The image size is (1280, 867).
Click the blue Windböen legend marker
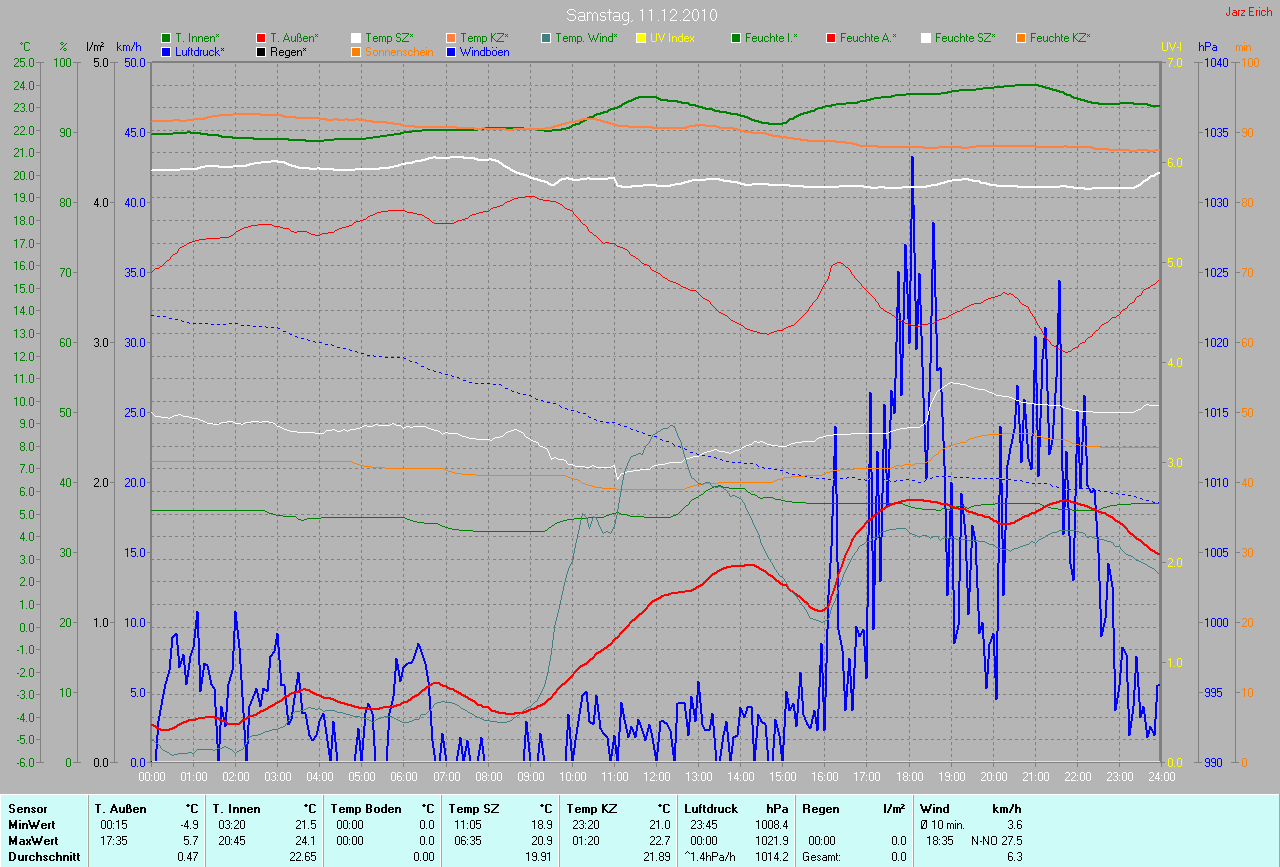(x=452, y=52)
